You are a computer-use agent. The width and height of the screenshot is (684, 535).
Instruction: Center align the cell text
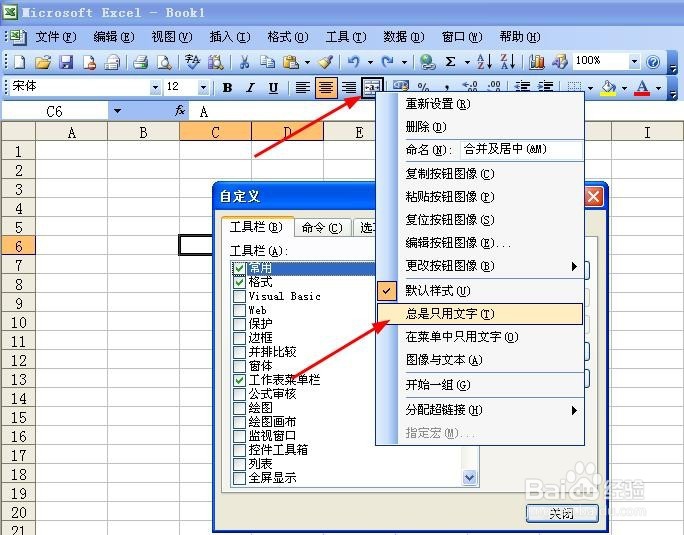[326, 88]
